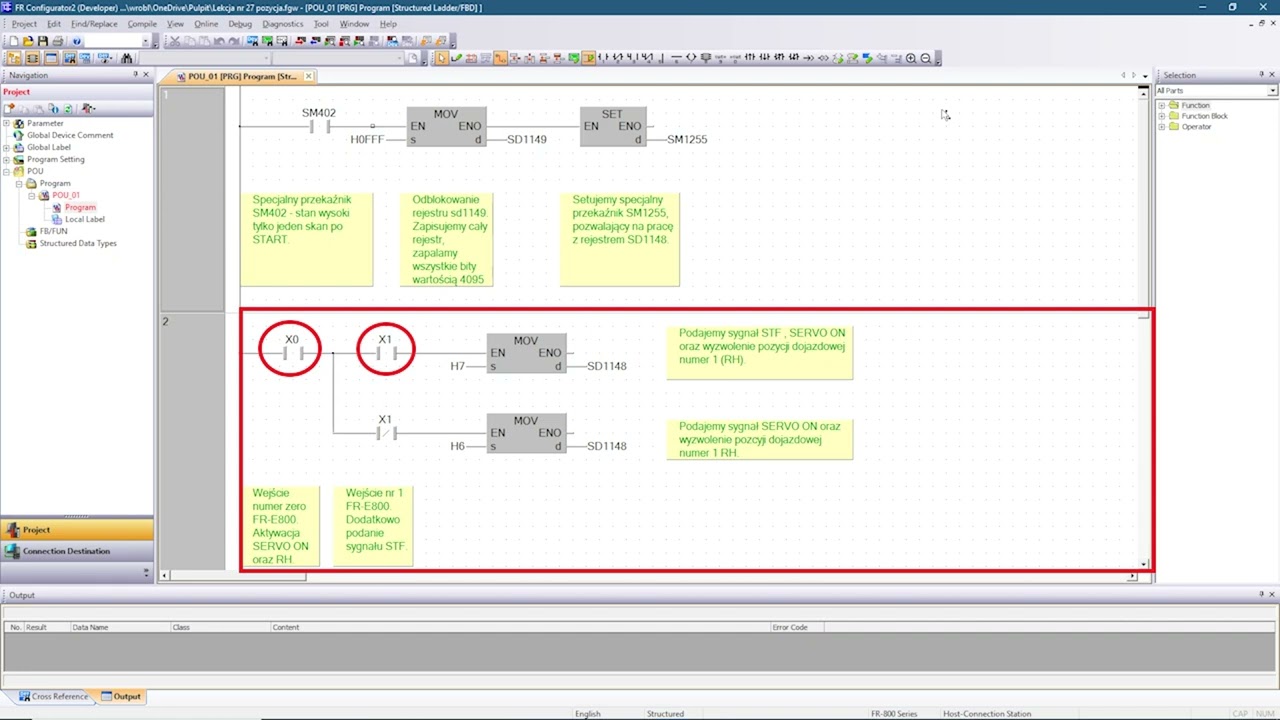The image size is (1280, 720).
Task: Save the project using the floppy icon
Action: click(x=43, y=41)
